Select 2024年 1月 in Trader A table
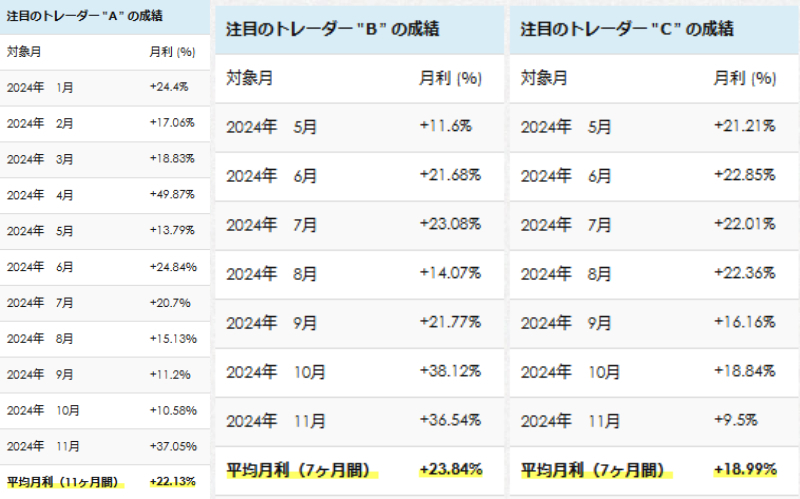 point(40,87)
